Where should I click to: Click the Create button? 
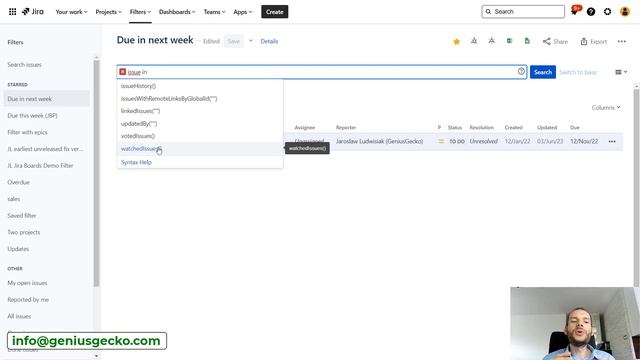(x=275, y=12)
